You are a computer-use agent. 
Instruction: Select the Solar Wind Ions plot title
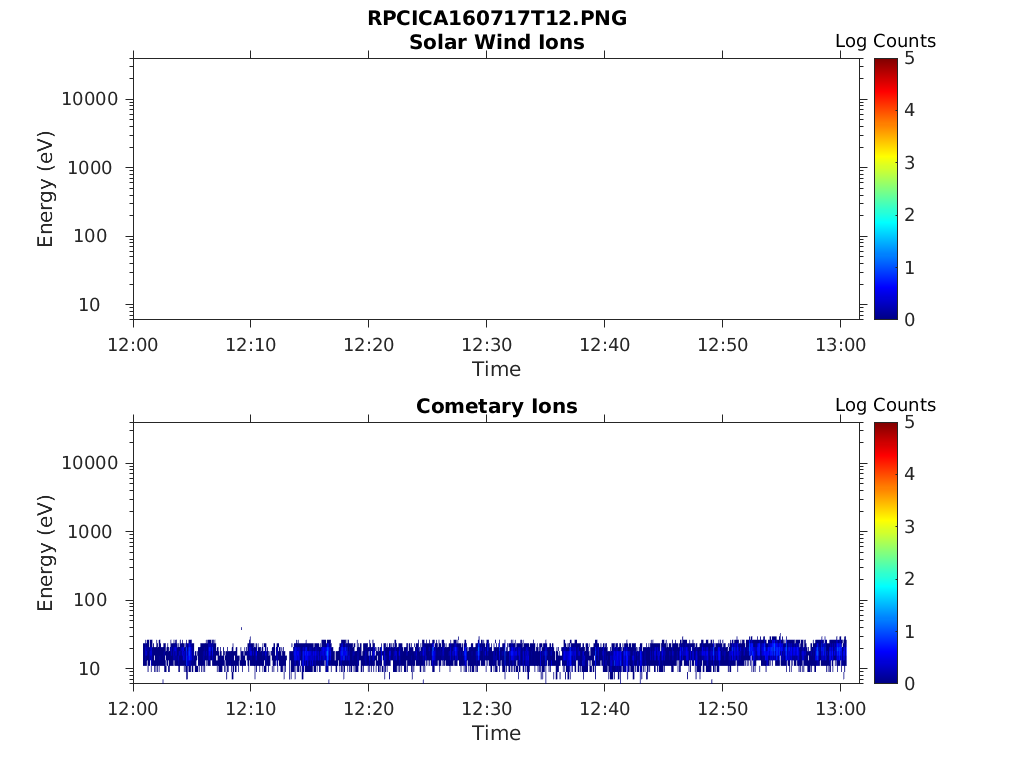point(497,42)
